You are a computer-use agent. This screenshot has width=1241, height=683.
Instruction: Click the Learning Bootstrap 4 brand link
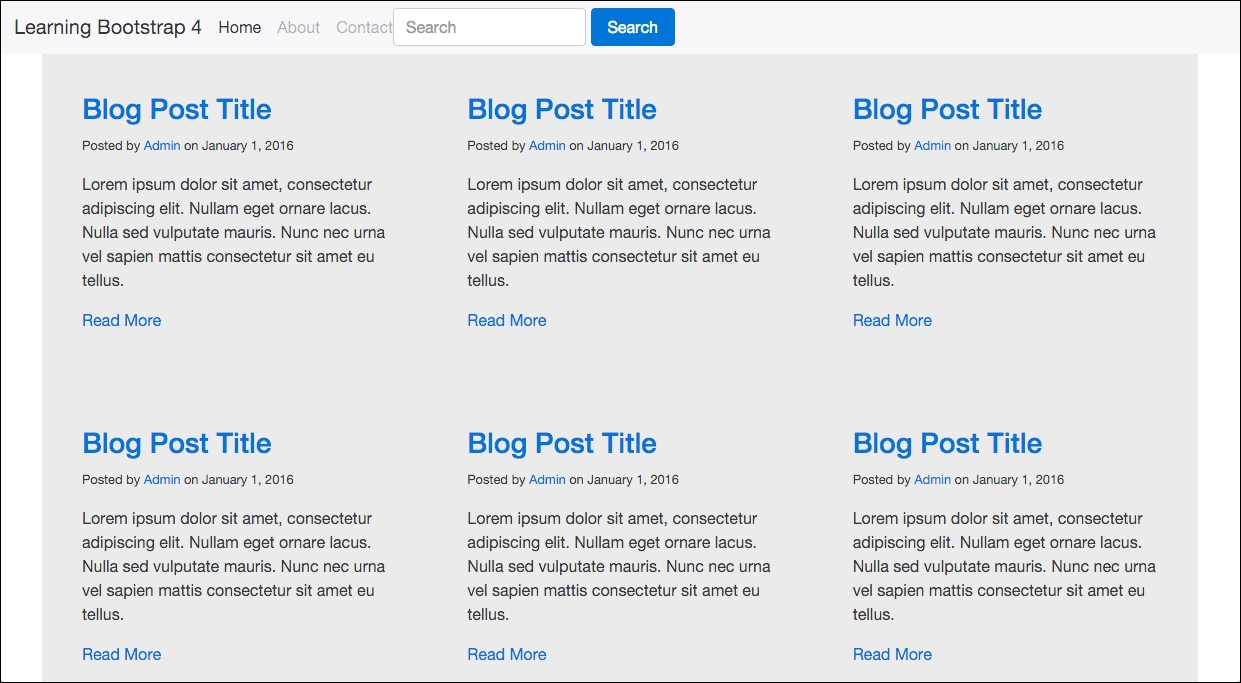tap(106, 27)
